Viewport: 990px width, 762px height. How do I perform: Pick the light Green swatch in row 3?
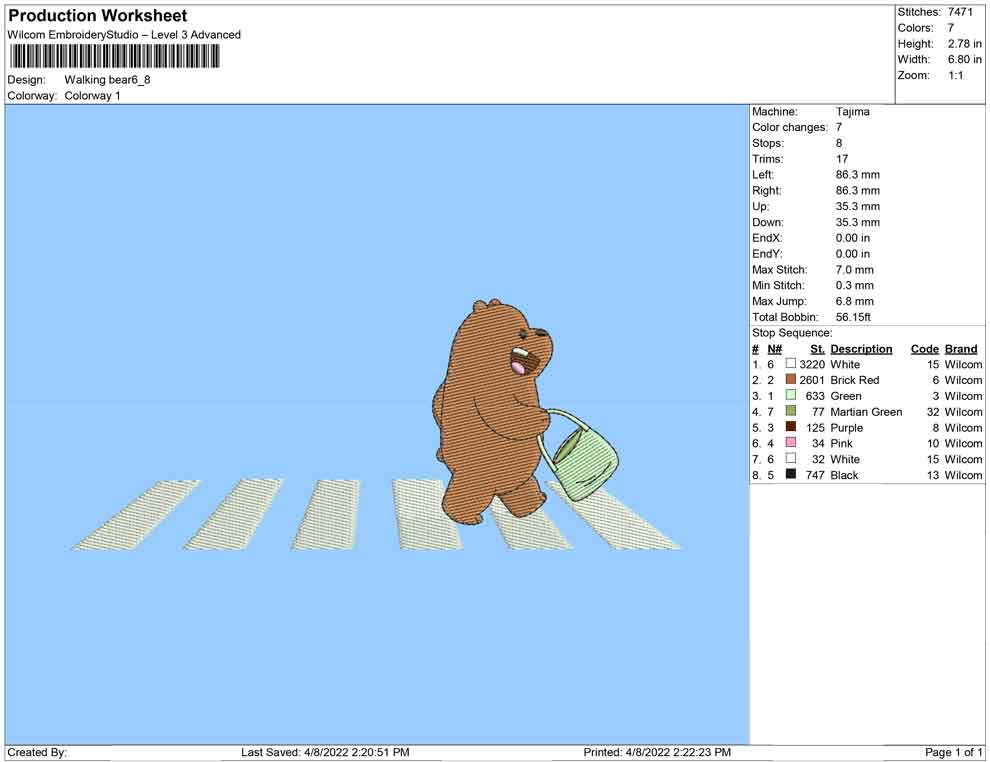tap(790, 396)
